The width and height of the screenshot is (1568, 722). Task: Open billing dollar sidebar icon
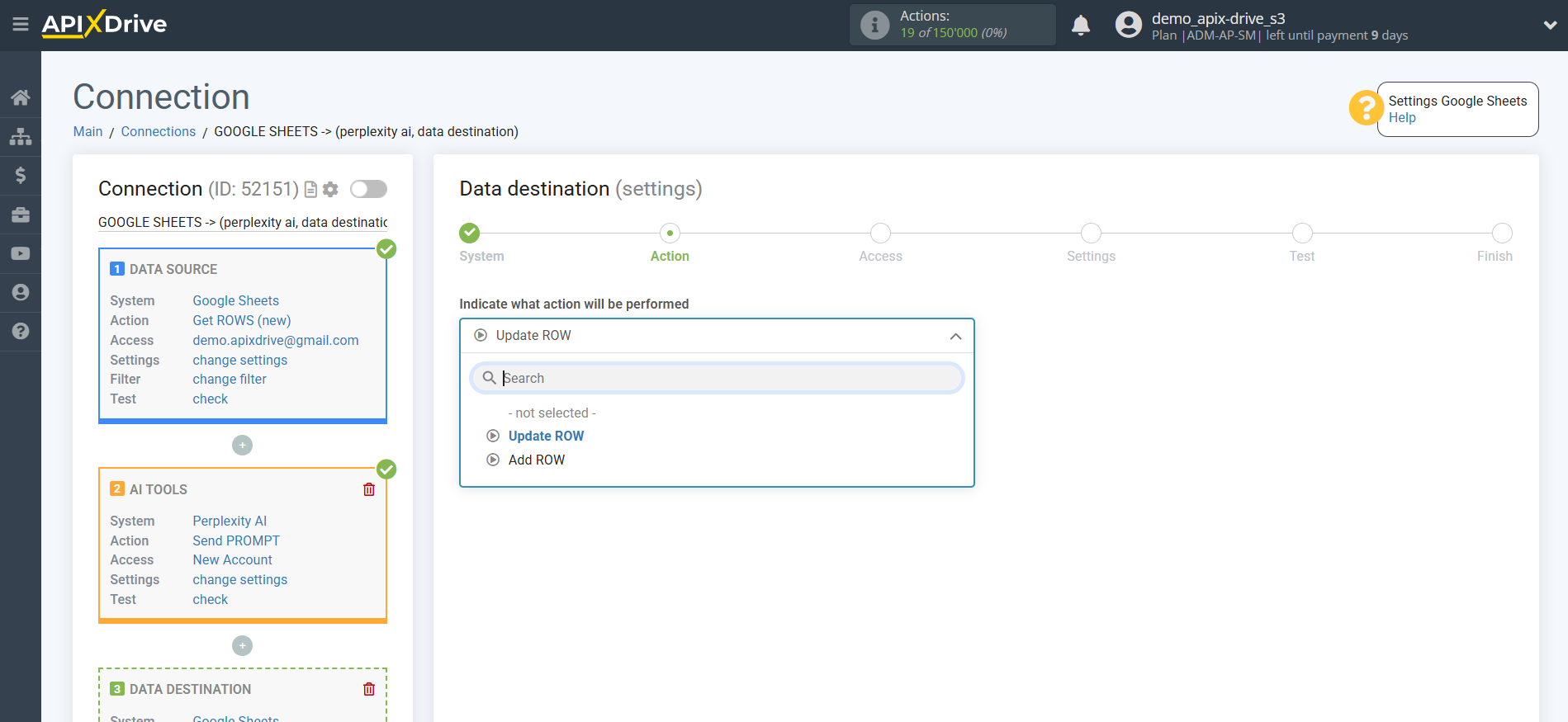click(x=21, y=175)
